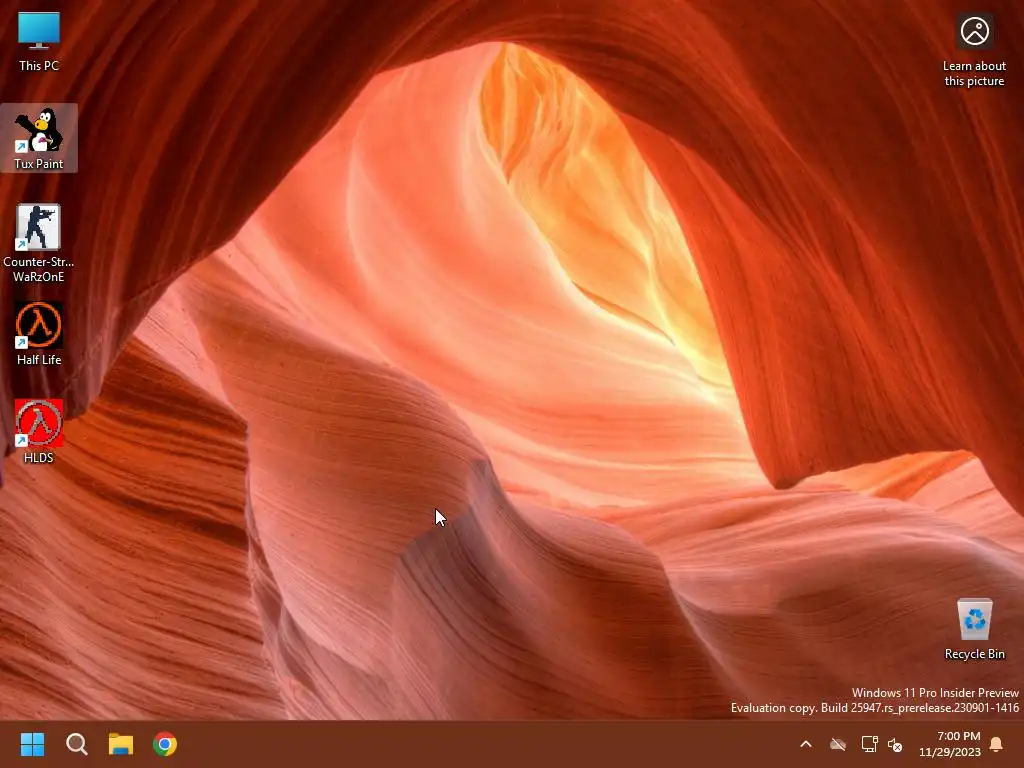Open the notification bell
Screen dimensions: 1024x768
996,744
